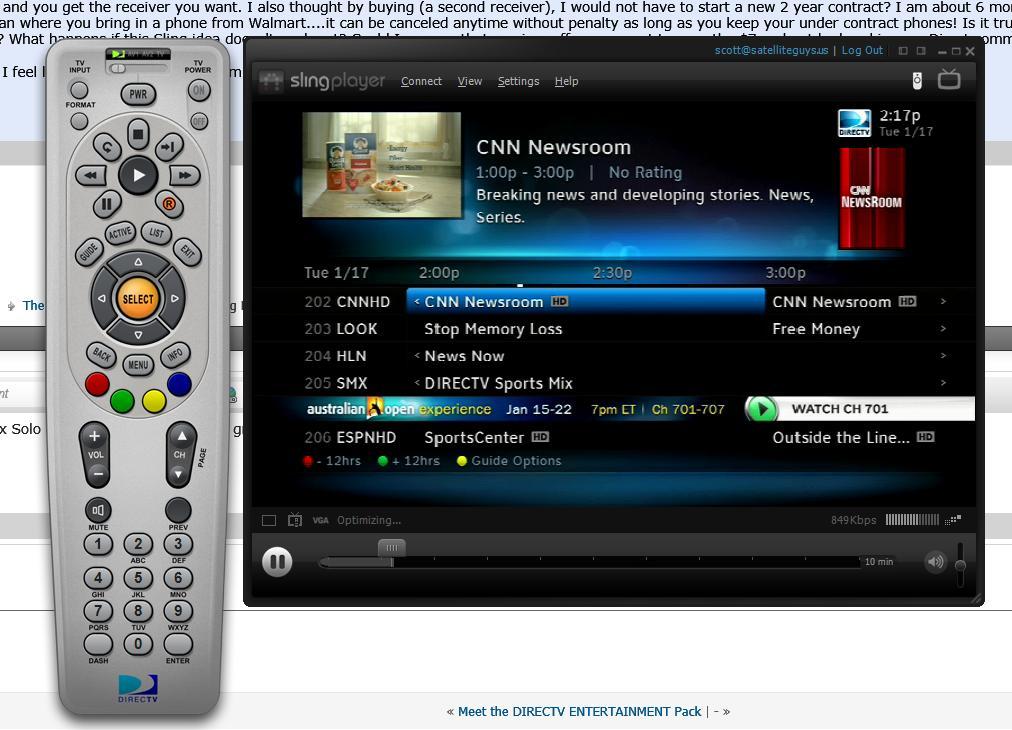Tap the LIST button on remote
This screenshot has width=1012, height=730.
coord(156,233)
